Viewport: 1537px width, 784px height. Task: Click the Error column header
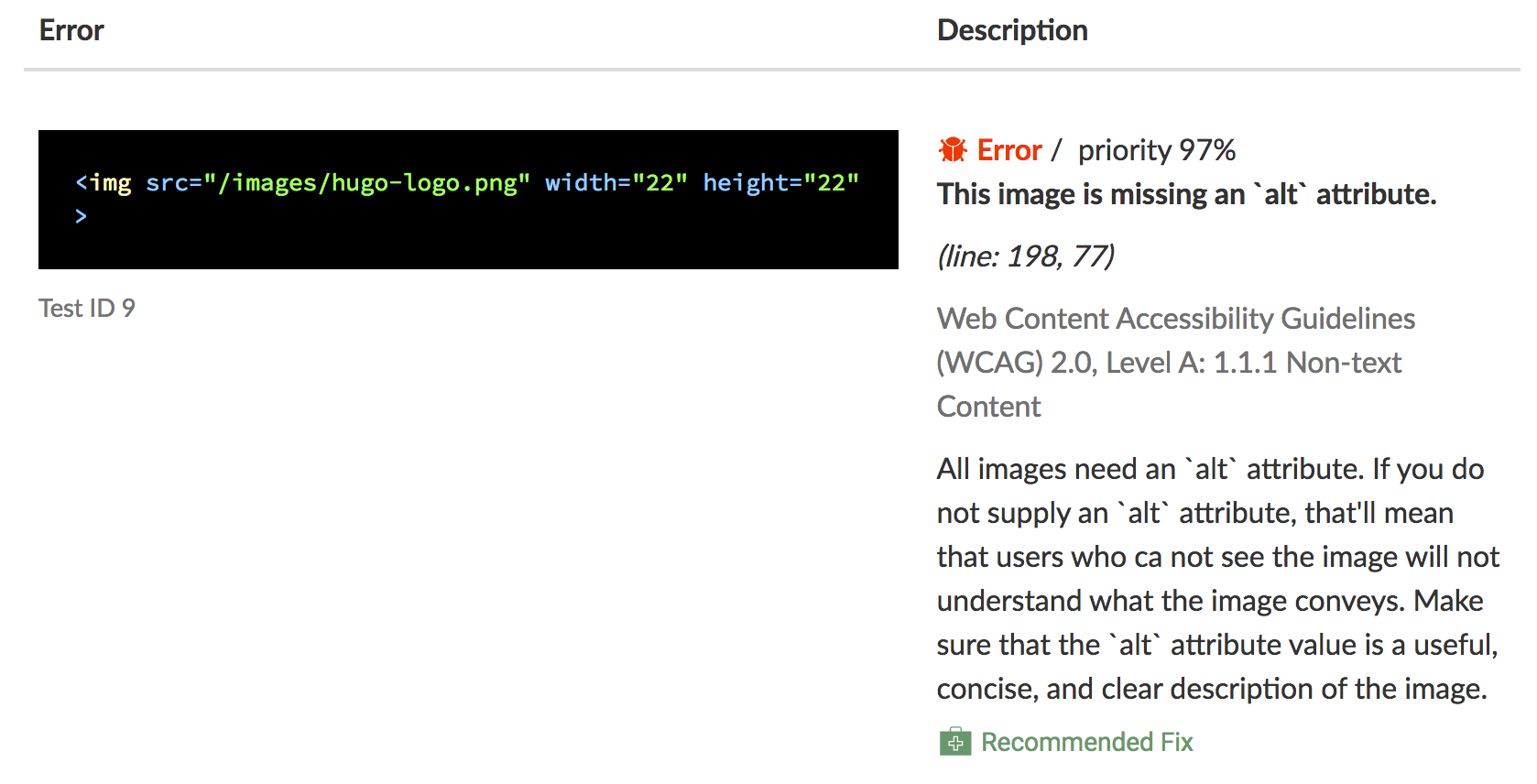click(x=71, y=30)
